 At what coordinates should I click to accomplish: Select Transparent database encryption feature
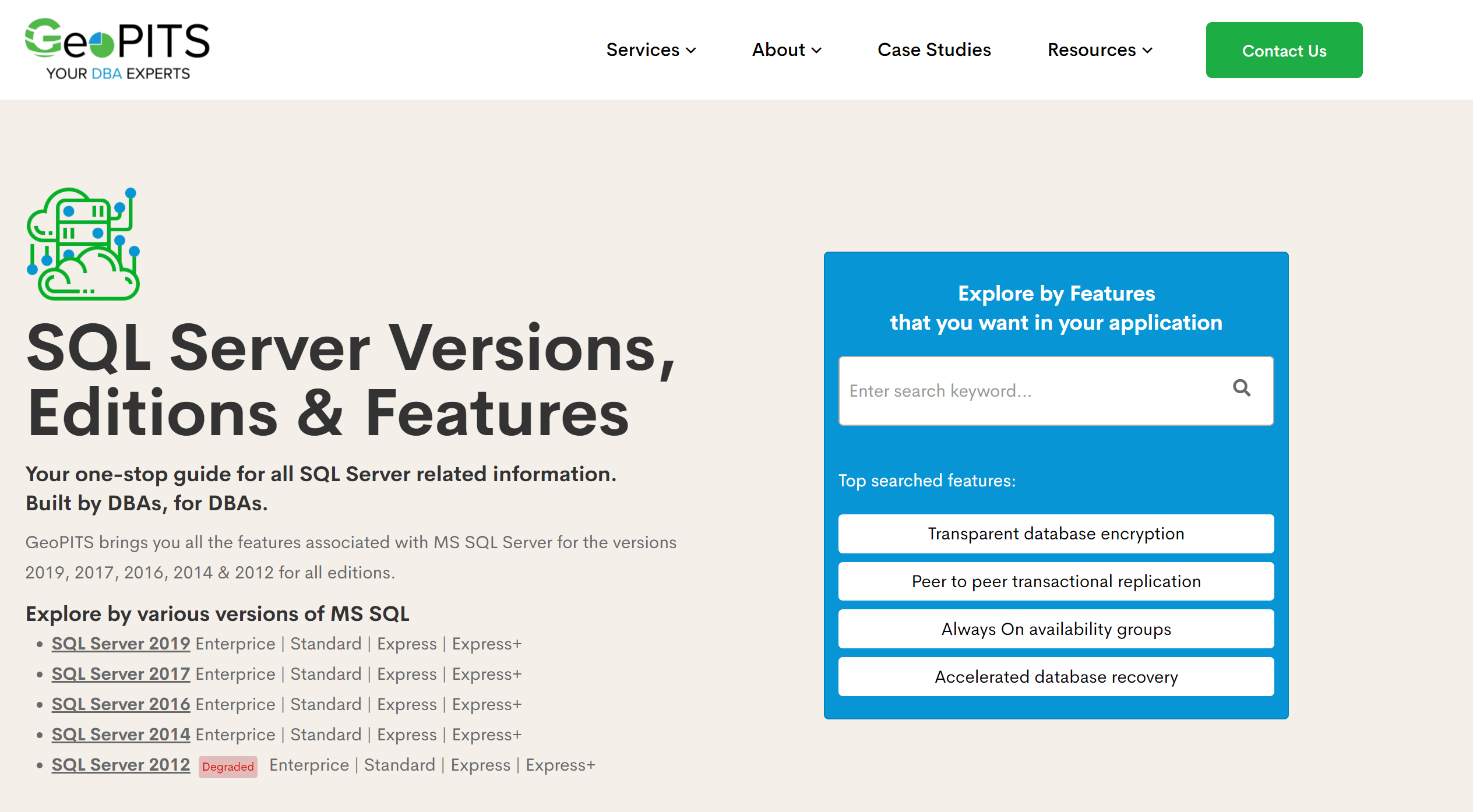pos(1056,534)
